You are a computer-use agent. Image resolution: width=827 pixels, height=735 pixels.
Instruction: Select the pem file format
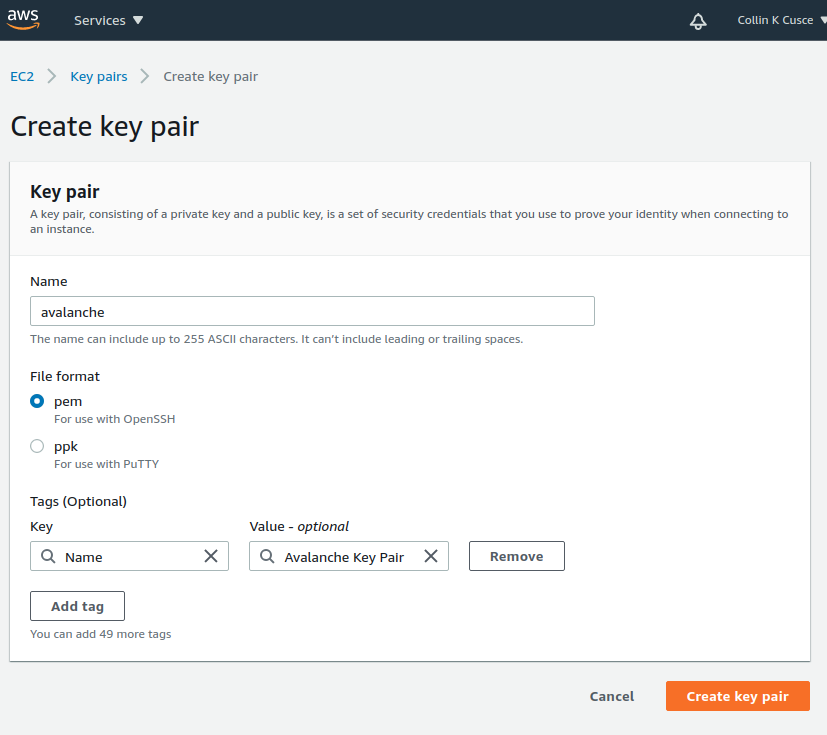[x=37, y=401]
